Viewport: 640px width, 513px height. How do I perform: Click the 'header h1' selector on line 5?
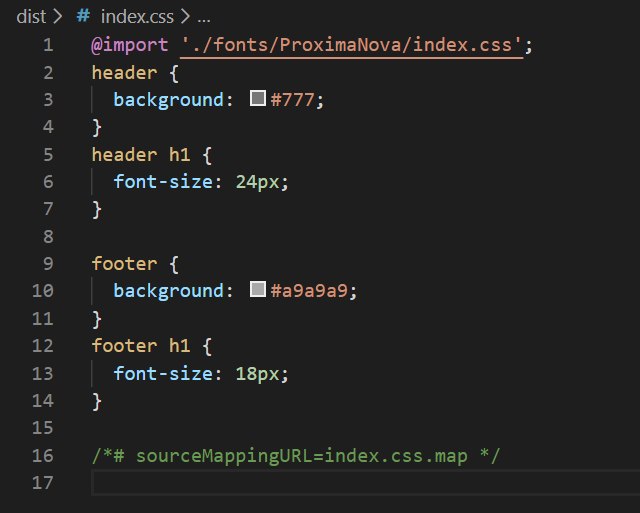141,155
